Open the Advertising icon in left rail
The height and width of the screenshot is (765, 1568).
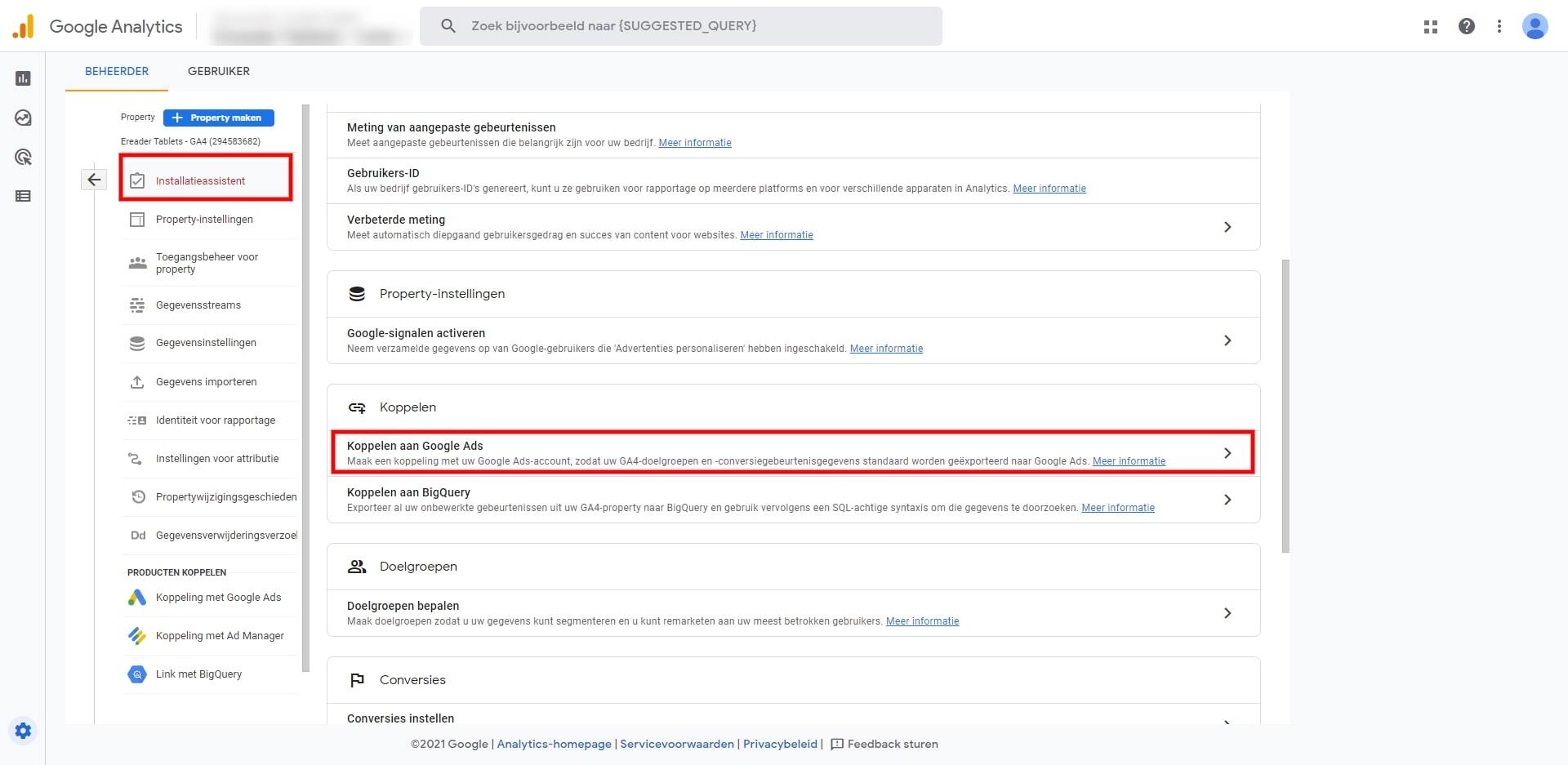(x=23, y=157)
